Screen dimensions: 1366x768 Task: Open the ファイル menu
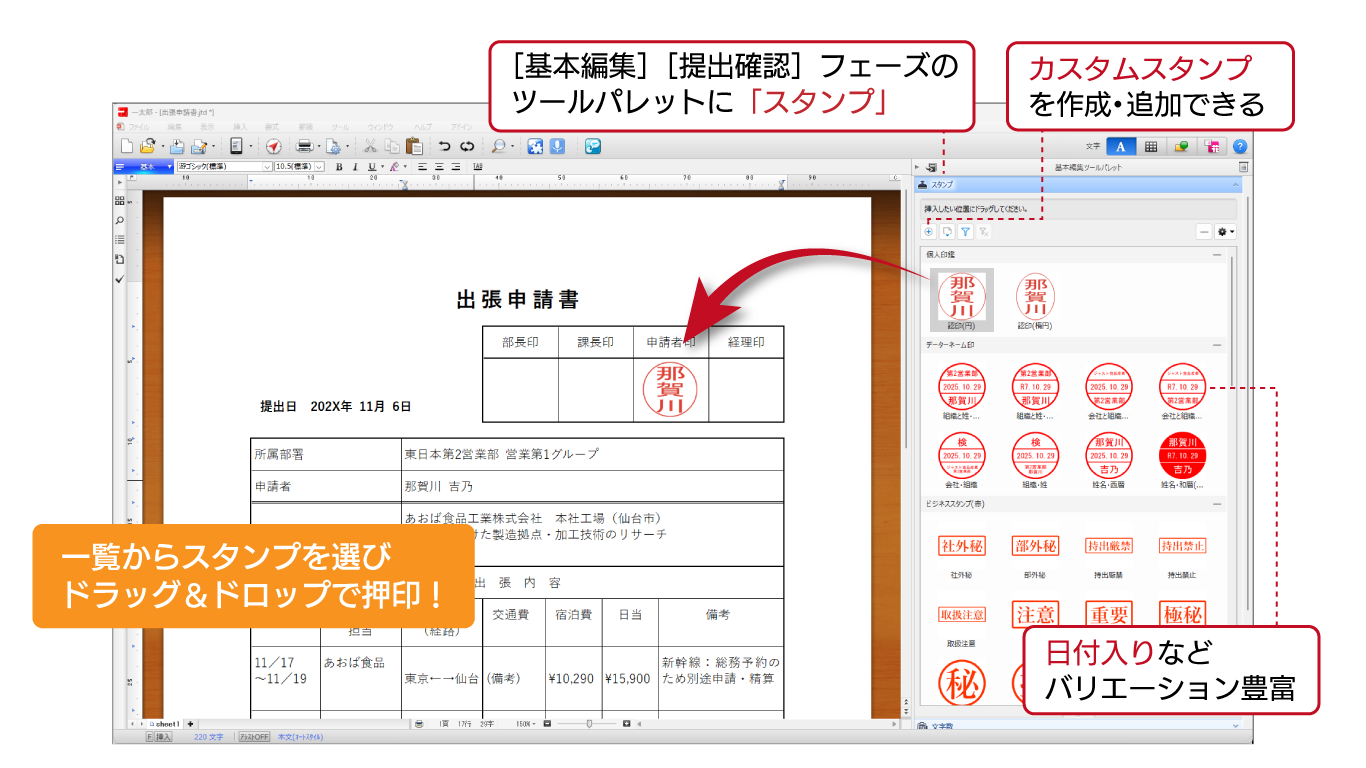click(137, 128)
